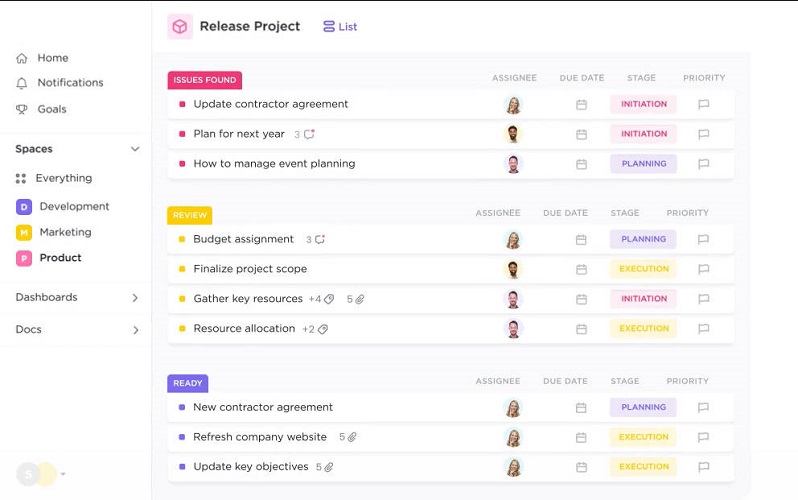Open the Gather key resources task
Image resolution: width=798 pixels, height=500 pixels.
[248, 299]
